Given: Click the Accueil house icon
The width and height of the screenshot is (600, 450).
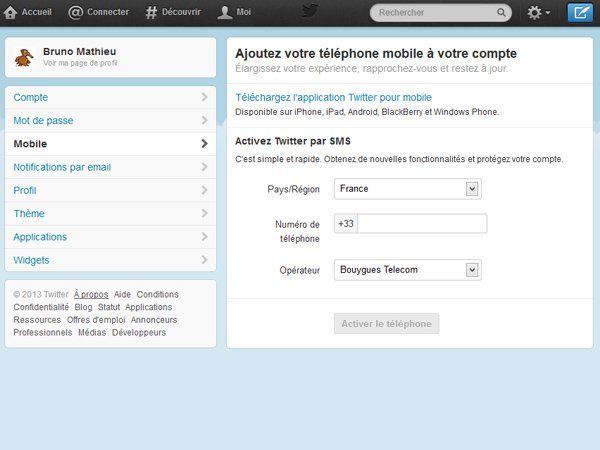Looking at the screenshot, I should click(x=10, y=12).
